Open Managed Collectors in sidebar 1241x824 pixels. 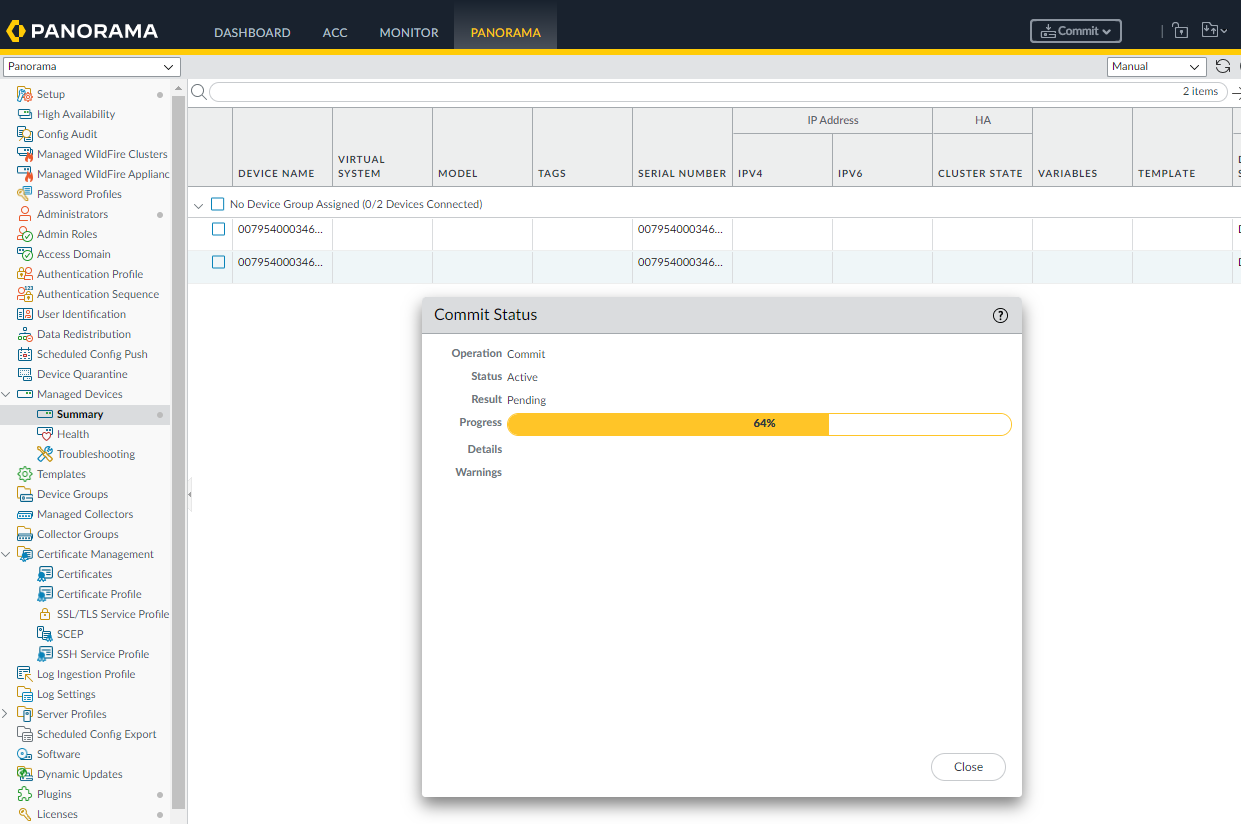(85, 514)
